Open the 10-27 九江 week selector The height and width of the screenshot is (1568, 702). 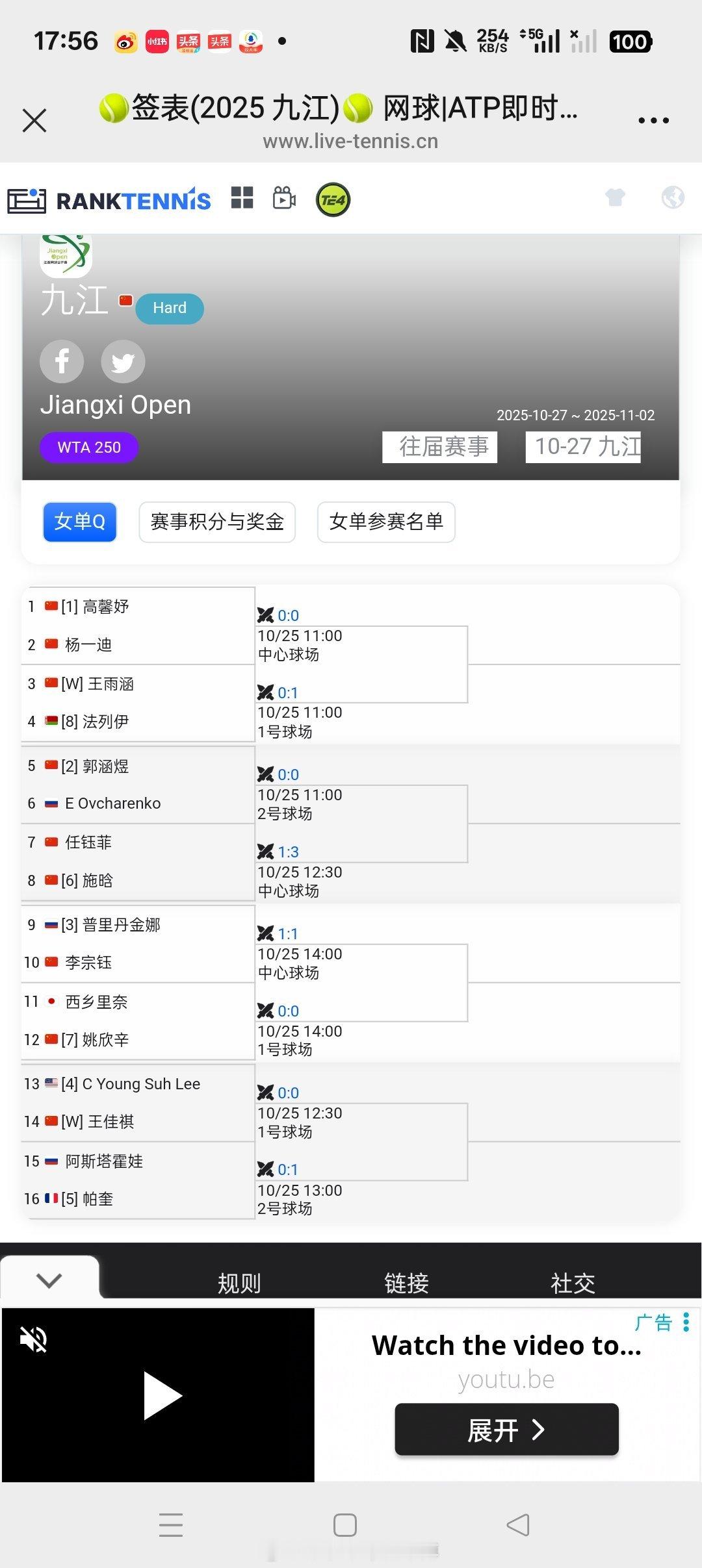point(583,447)
